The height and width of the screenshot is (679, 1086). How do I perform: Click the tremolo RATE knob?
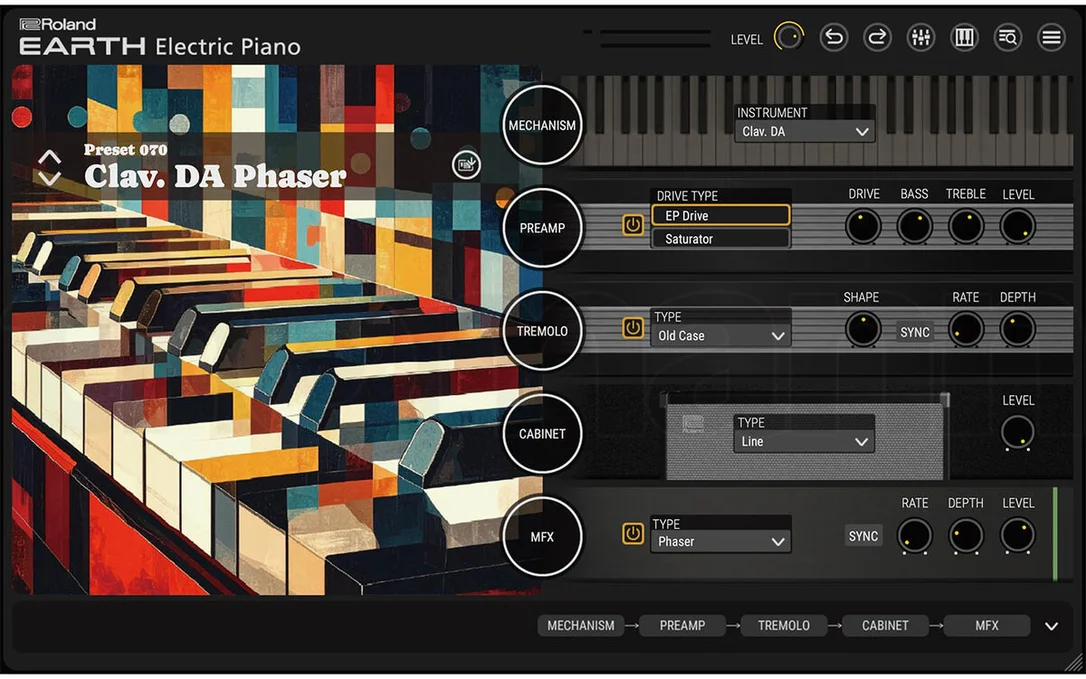(x=965, y=329)
